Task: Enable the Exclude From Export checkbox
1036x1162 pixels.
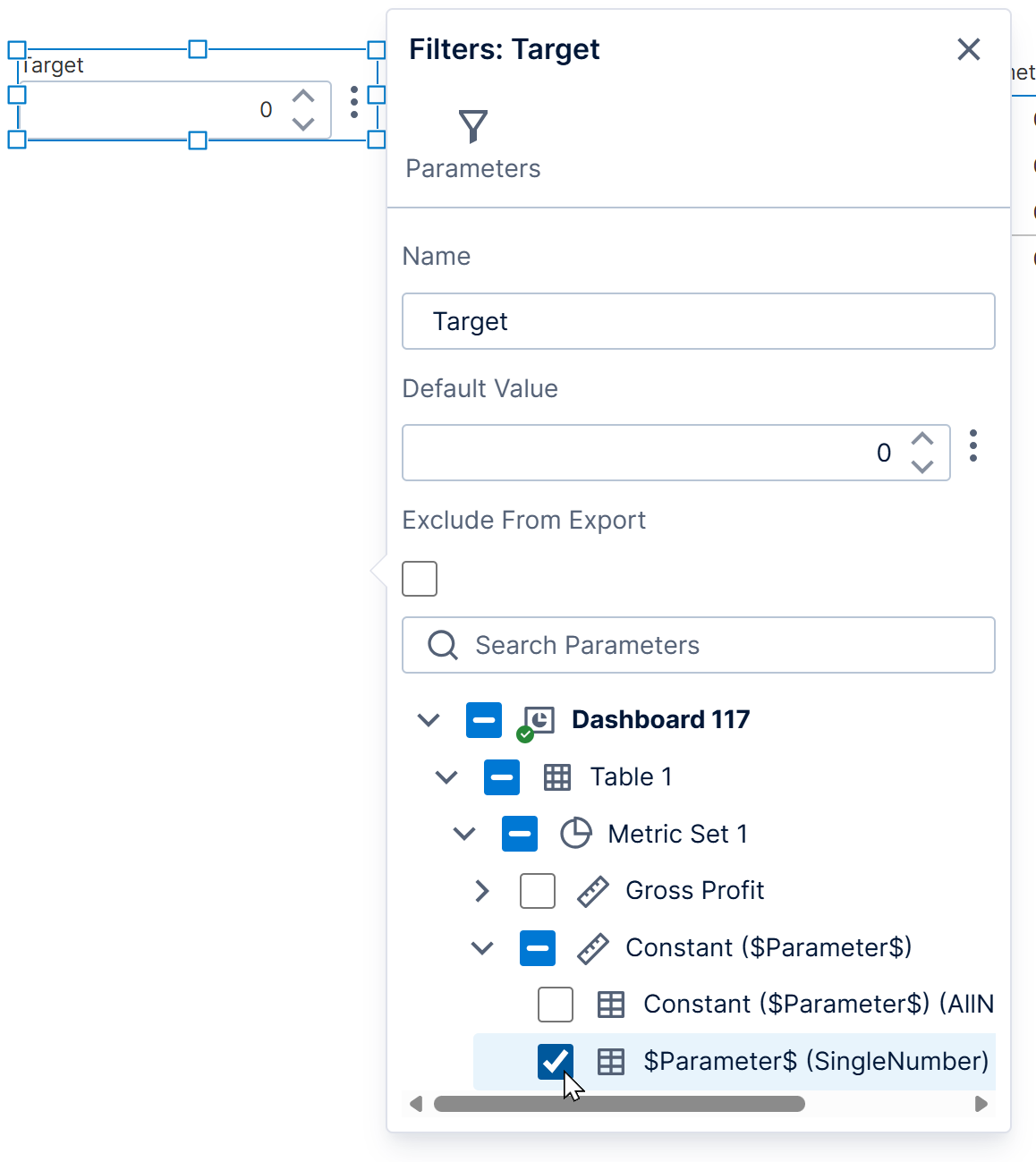Action: pyautogui.click(x=419, y=579)
